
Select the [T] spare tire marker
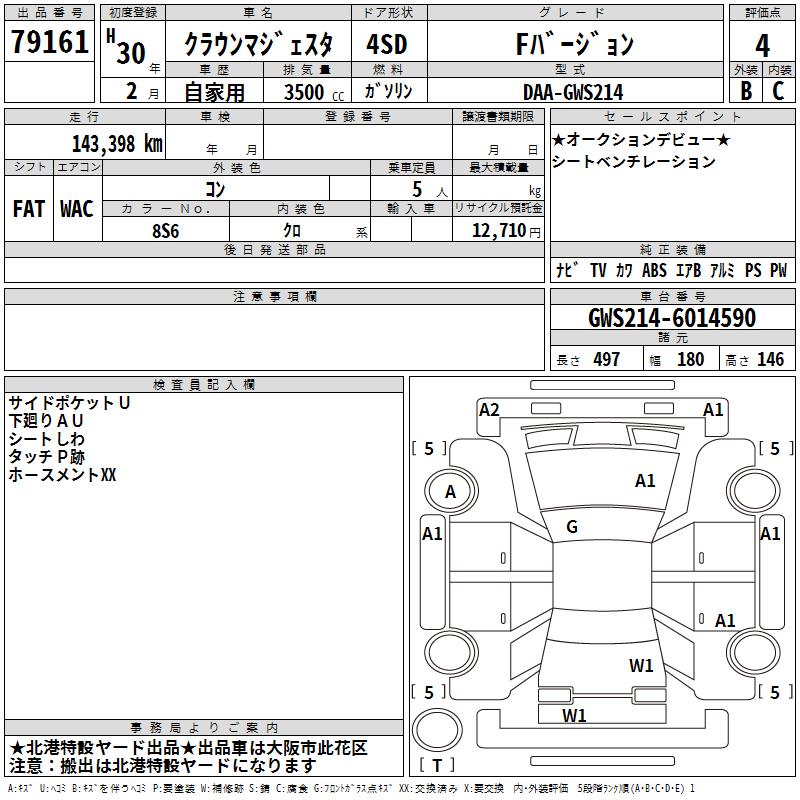tap(436, 766)
